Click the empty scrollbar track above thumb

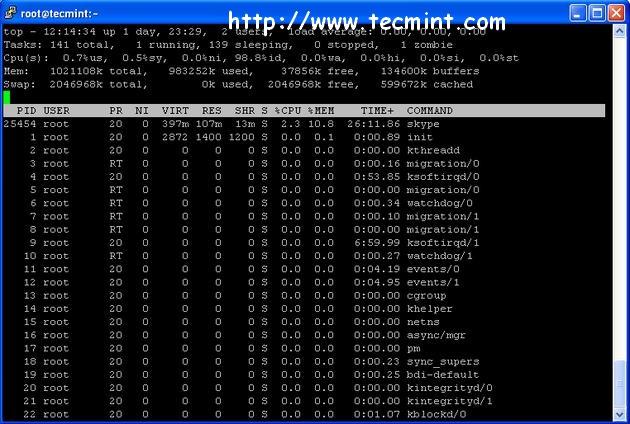[x=619, y=199]
